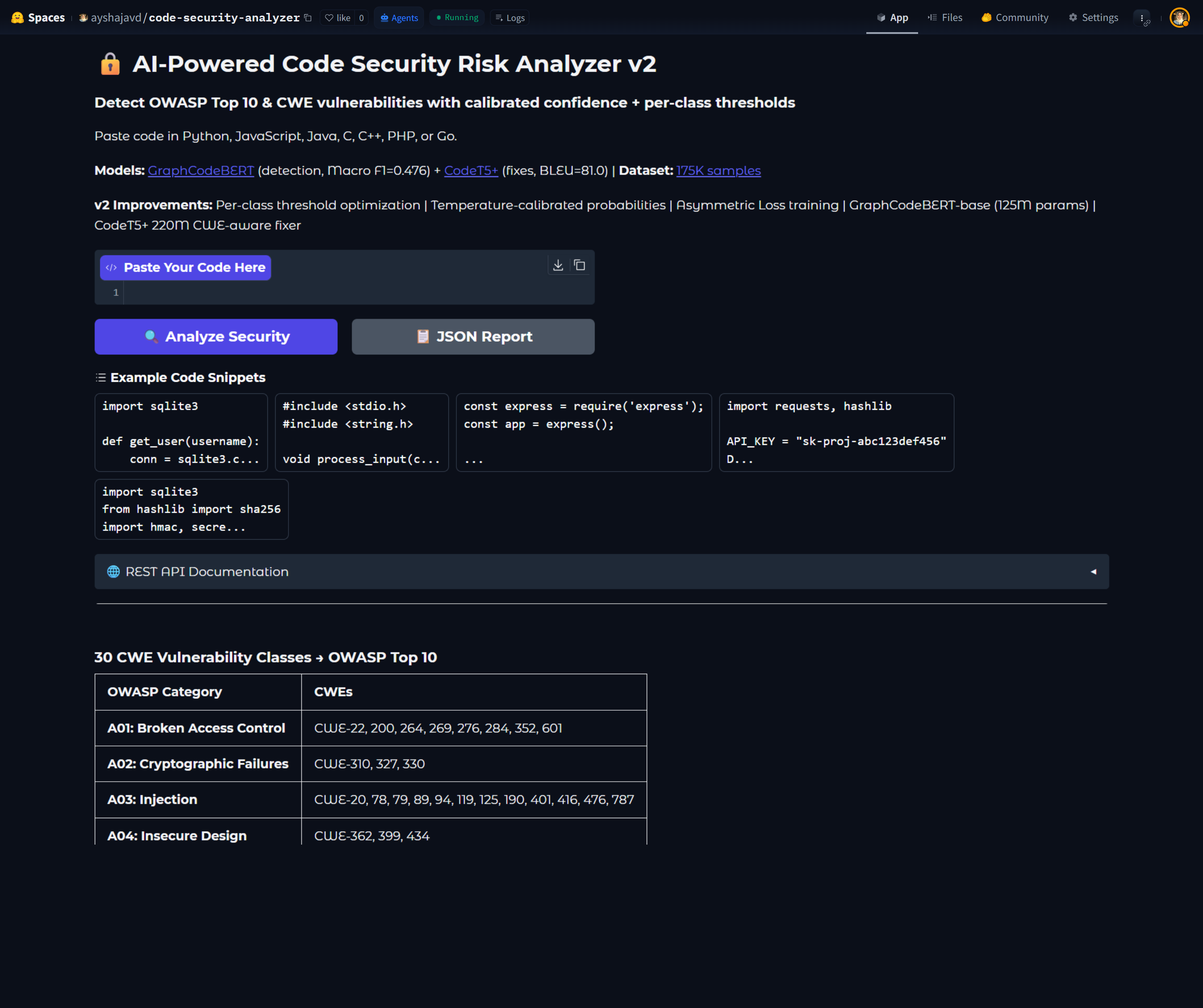Click the A01: Broken Access Control cell
Screen dimensions: 1203x1008
tap(198, 728)
